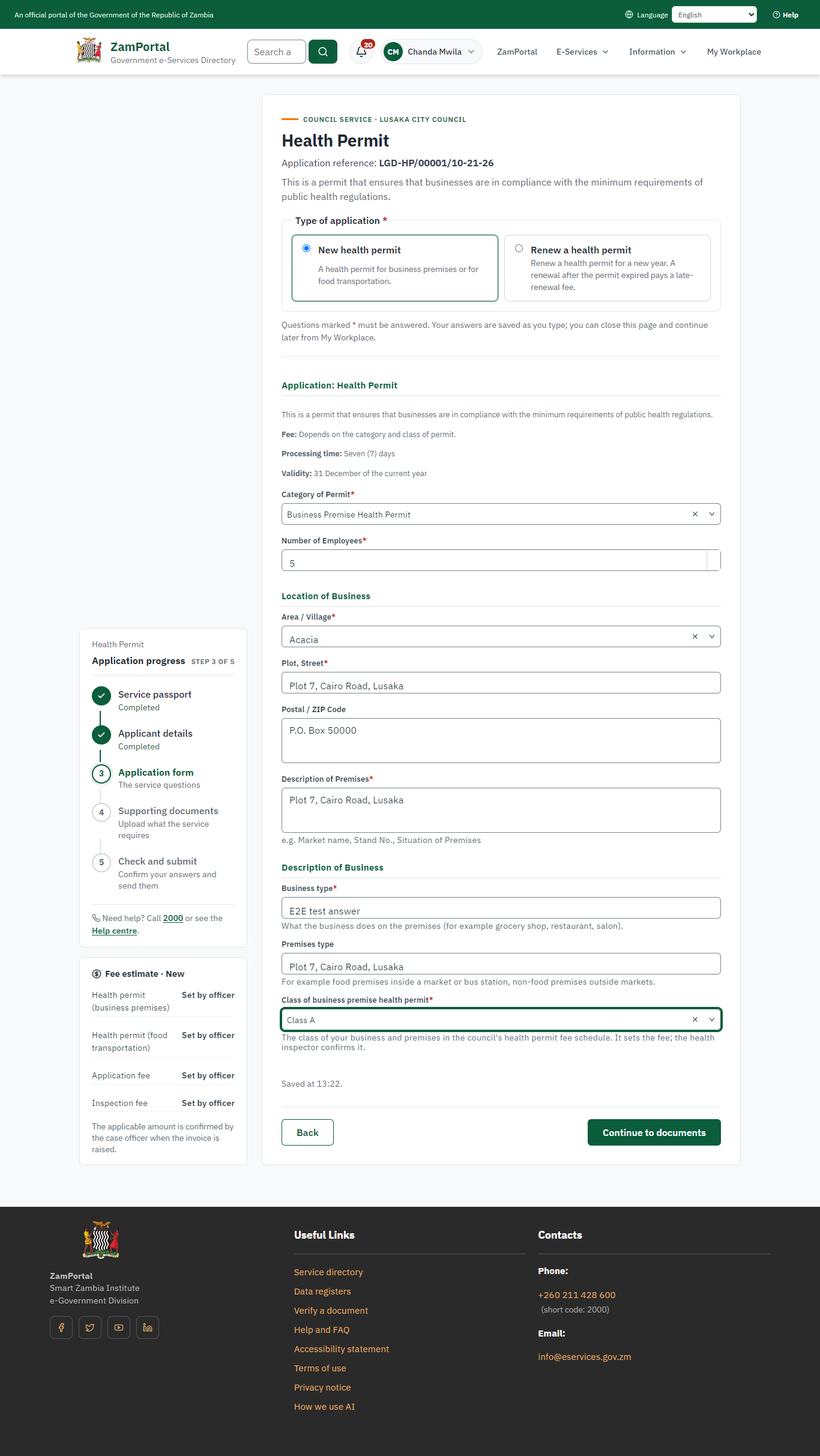Select Renew a health permit option
The width and height of the screenshot is (820, 1456).
point(519,249)
